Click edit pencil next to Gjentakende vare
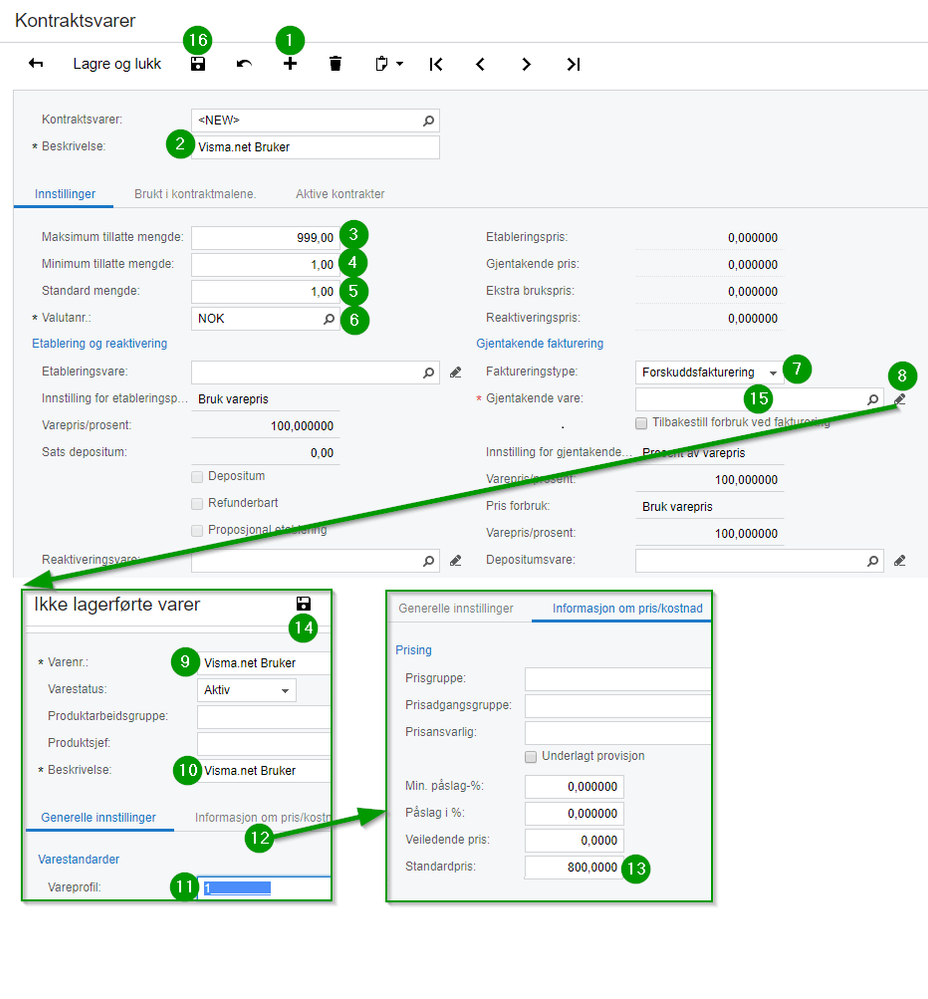928x999 pixels. (899, 399)
